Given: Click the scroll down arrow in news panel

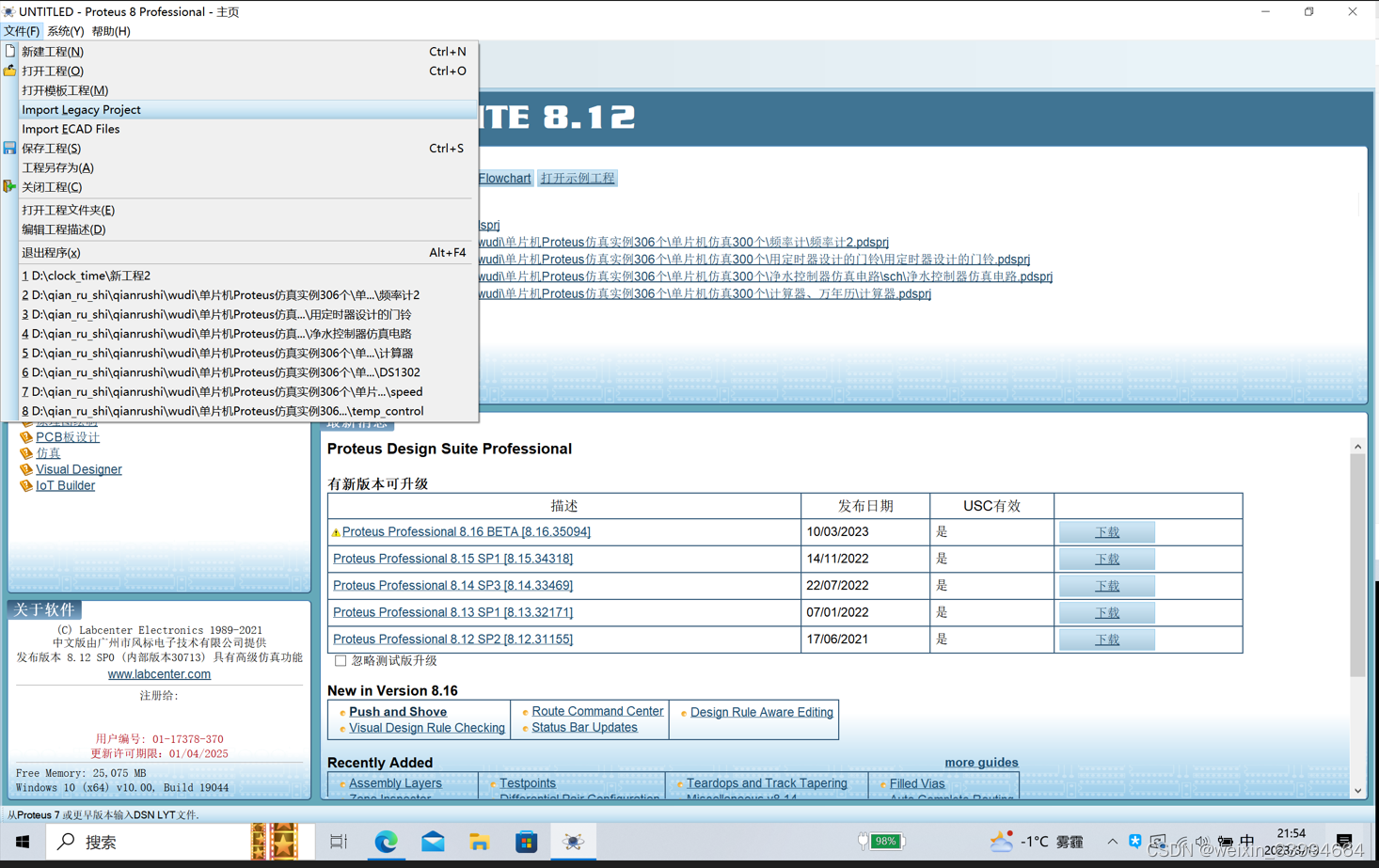Looking at the screenshot, I should (1357, 791).
